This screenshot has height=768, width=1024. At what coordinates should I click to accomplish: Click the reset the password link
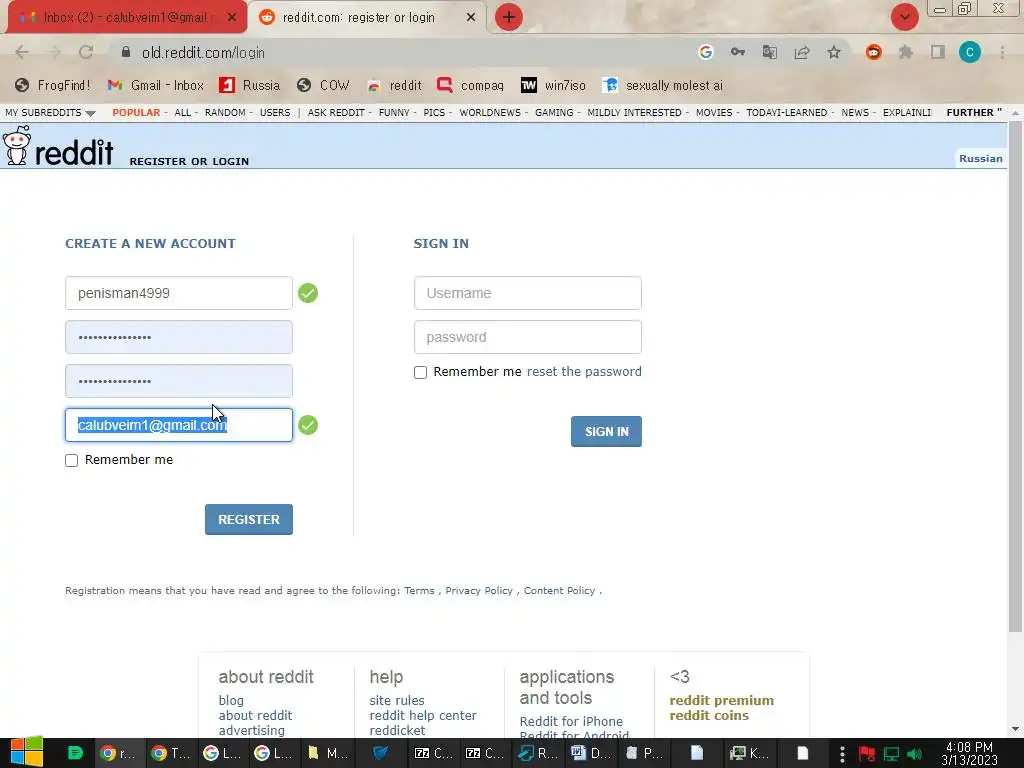click(584, 372)
